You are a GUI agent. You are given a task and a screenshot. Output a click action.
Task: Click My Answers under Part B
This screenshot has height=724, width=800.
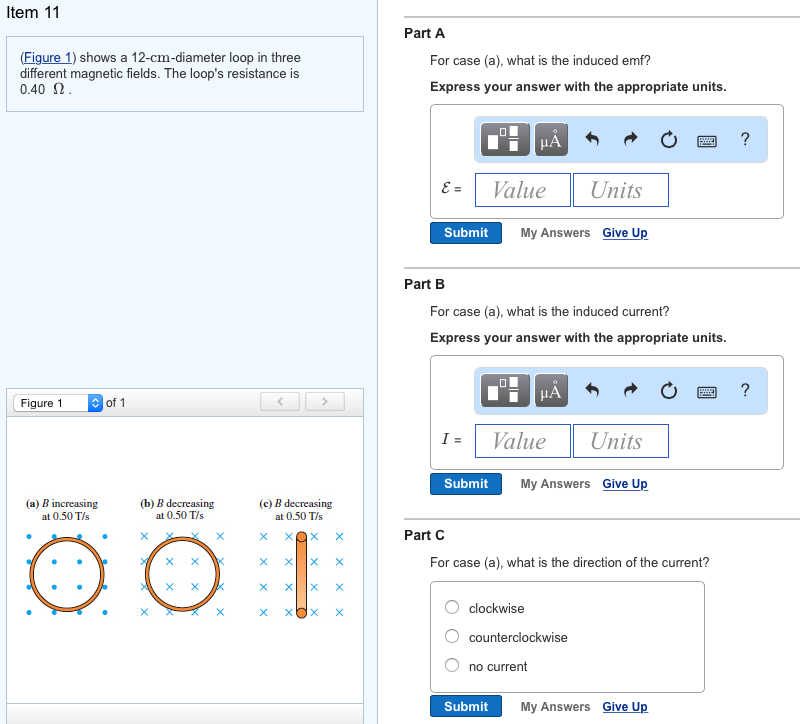click(554, 484)
